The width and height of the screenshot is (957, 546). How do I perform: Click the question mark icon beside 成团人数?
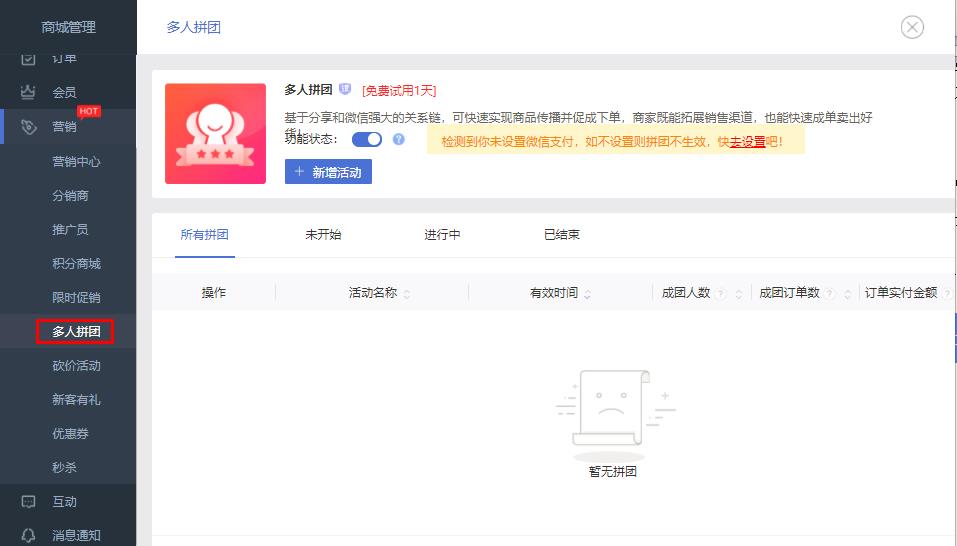pyautogui.click(x=721, y=293)
